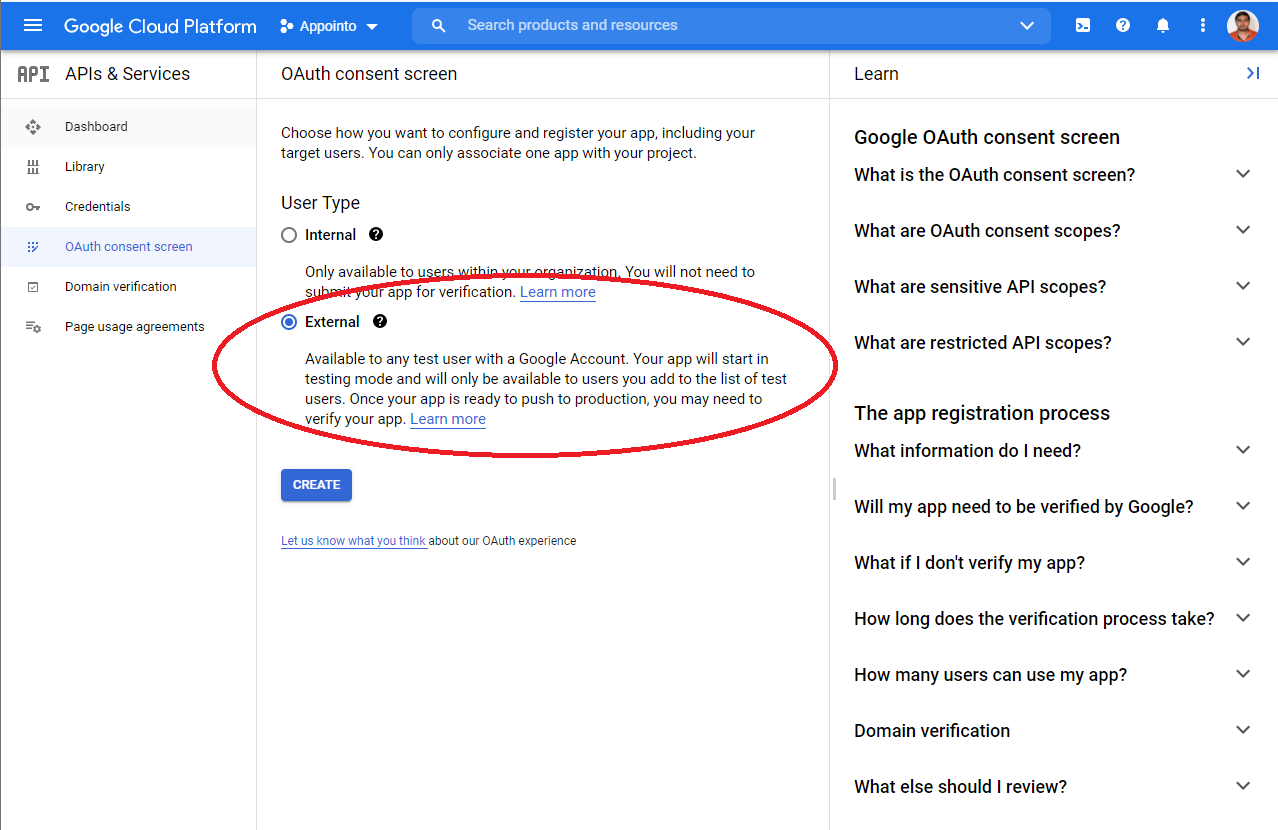Click Google Cloud Platform logo text
The width and height of the screenshot is (1278, 830).
click(160, 26)
